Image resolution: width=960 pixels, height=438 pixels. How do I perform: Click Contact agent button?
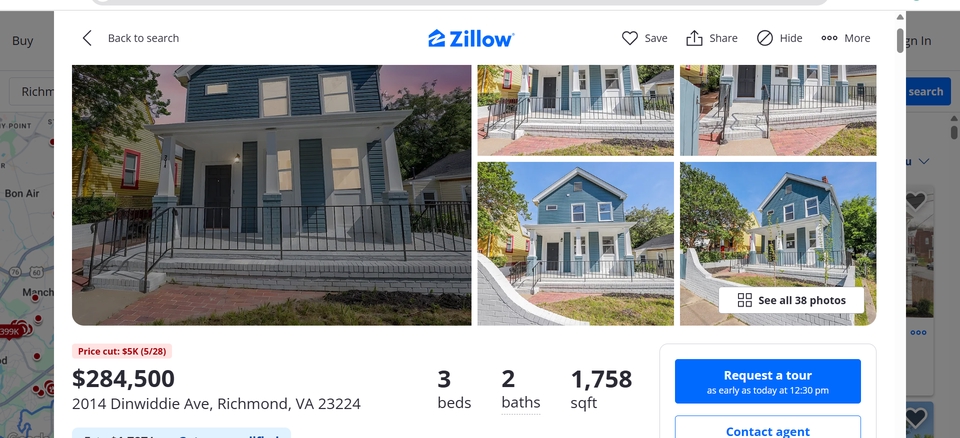tap(768, 431)
